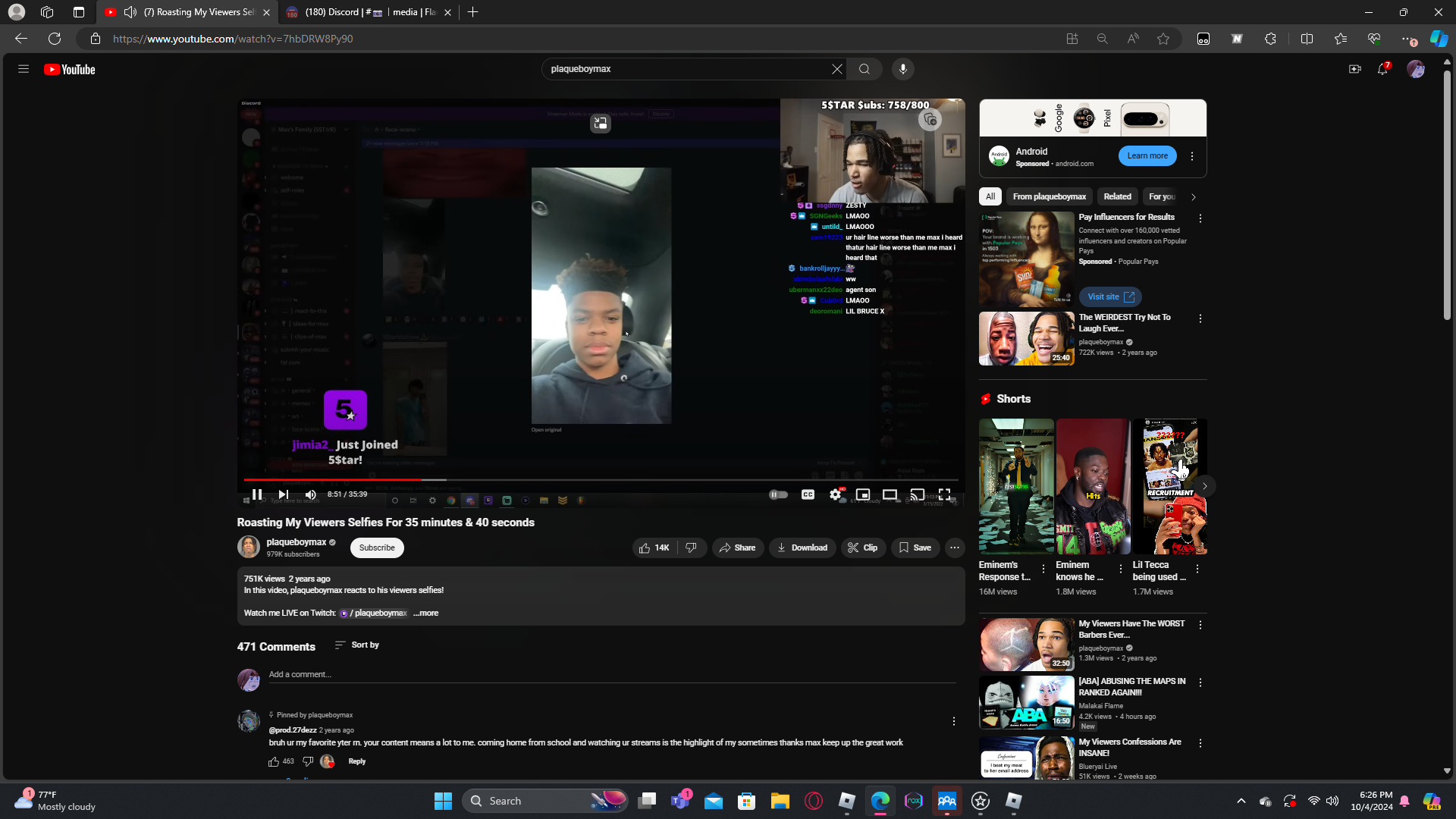Dislike this video

coord(692,548)
